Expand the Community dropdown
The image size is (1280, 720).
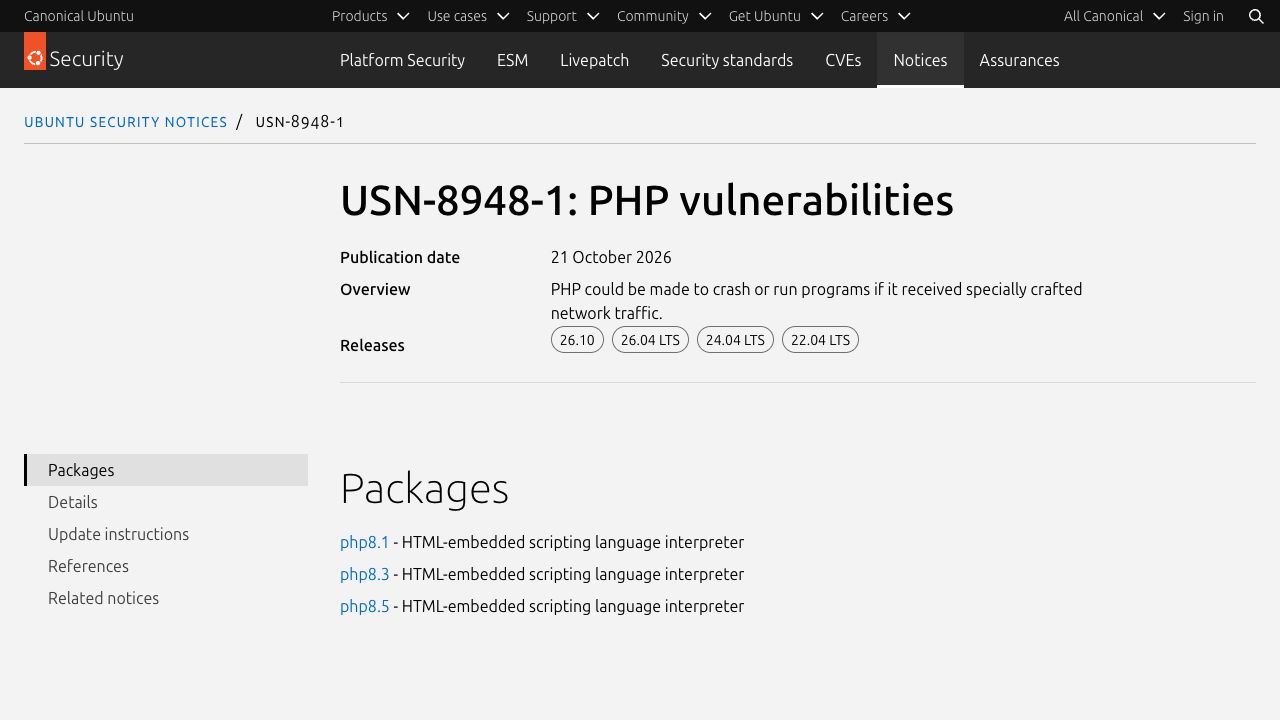click(x=664, y=16)
